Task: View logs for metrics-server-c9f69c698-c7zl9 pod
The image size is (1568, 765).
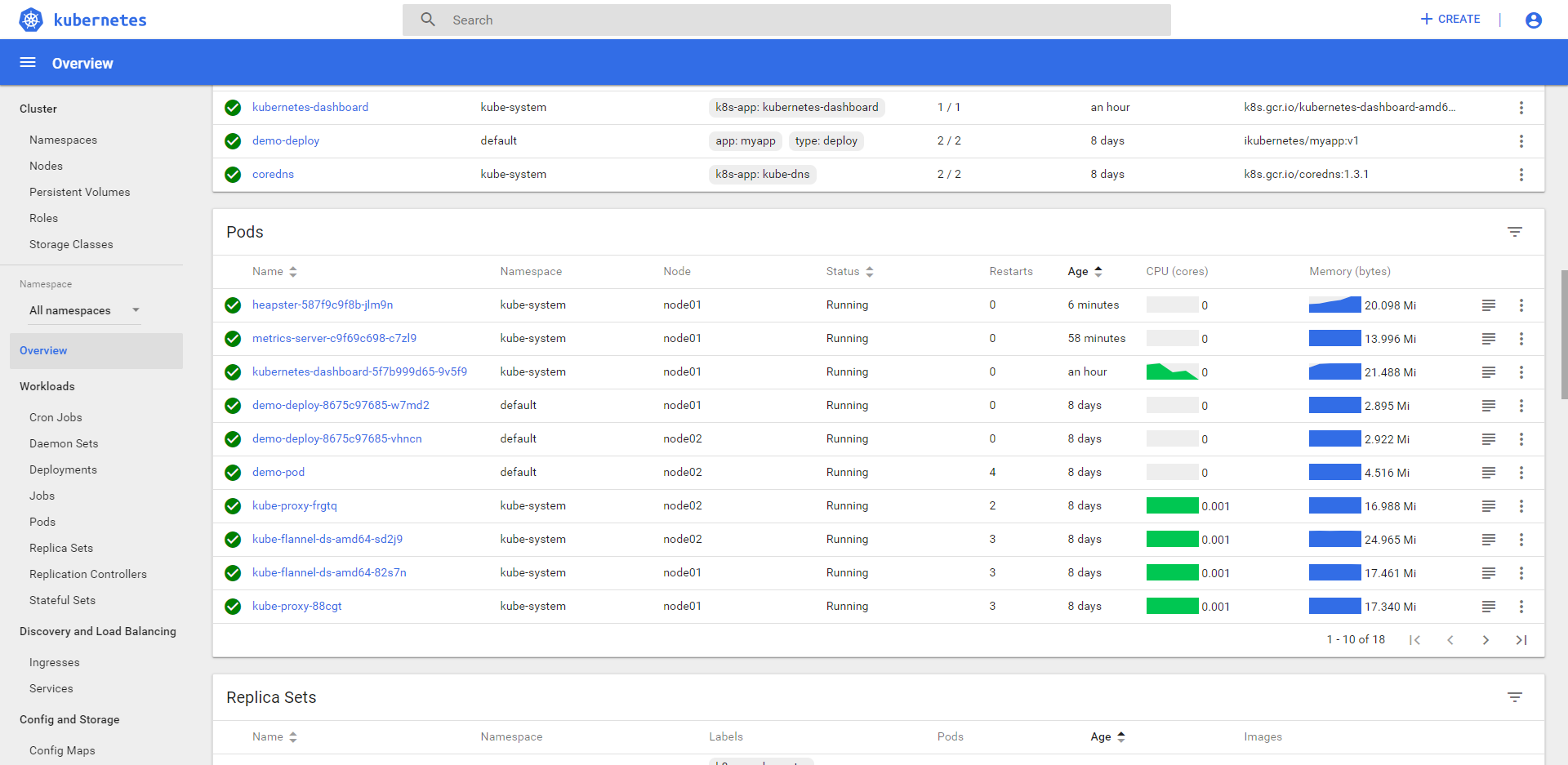Action: pos(1489,339)
